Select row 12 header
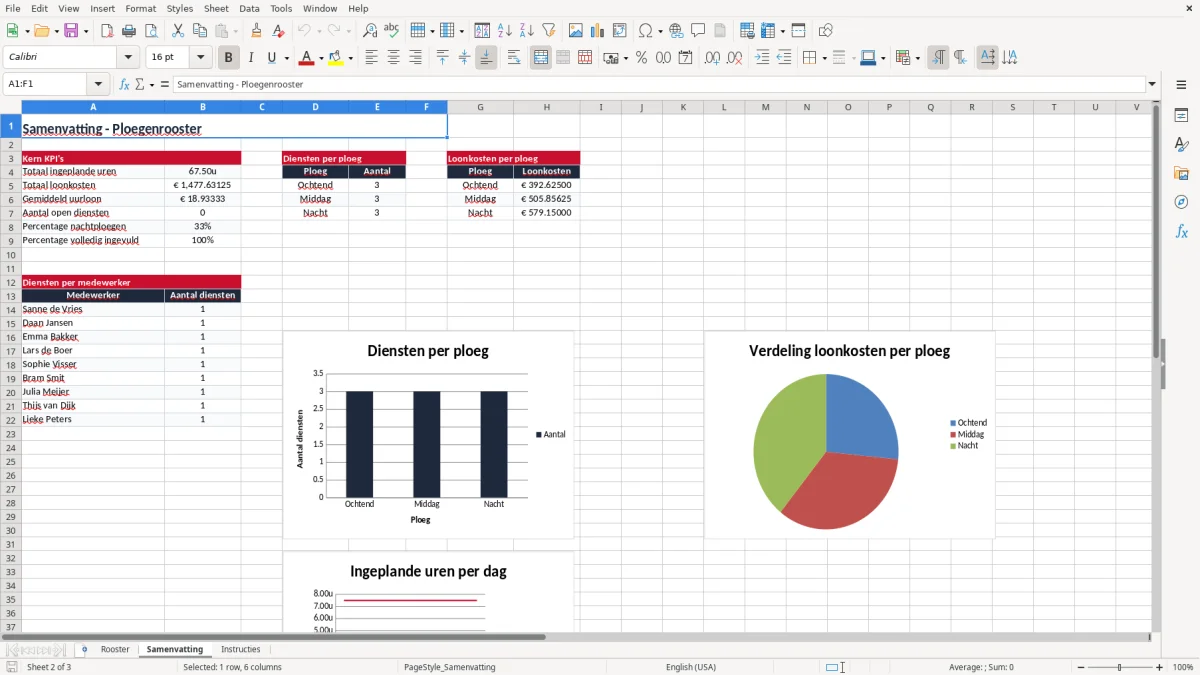Viewport: 1200px width, 675px height. click(11, 282)
